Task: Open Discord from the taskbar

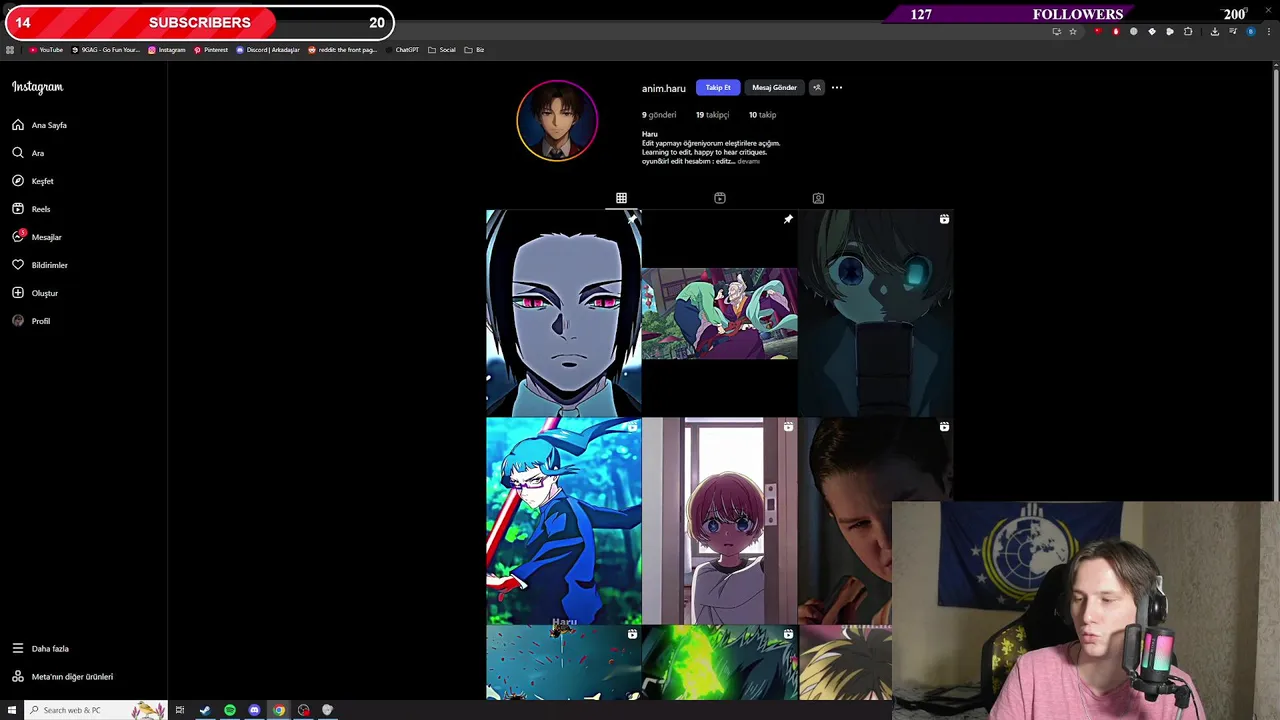Action: click(x=254, y=710)
